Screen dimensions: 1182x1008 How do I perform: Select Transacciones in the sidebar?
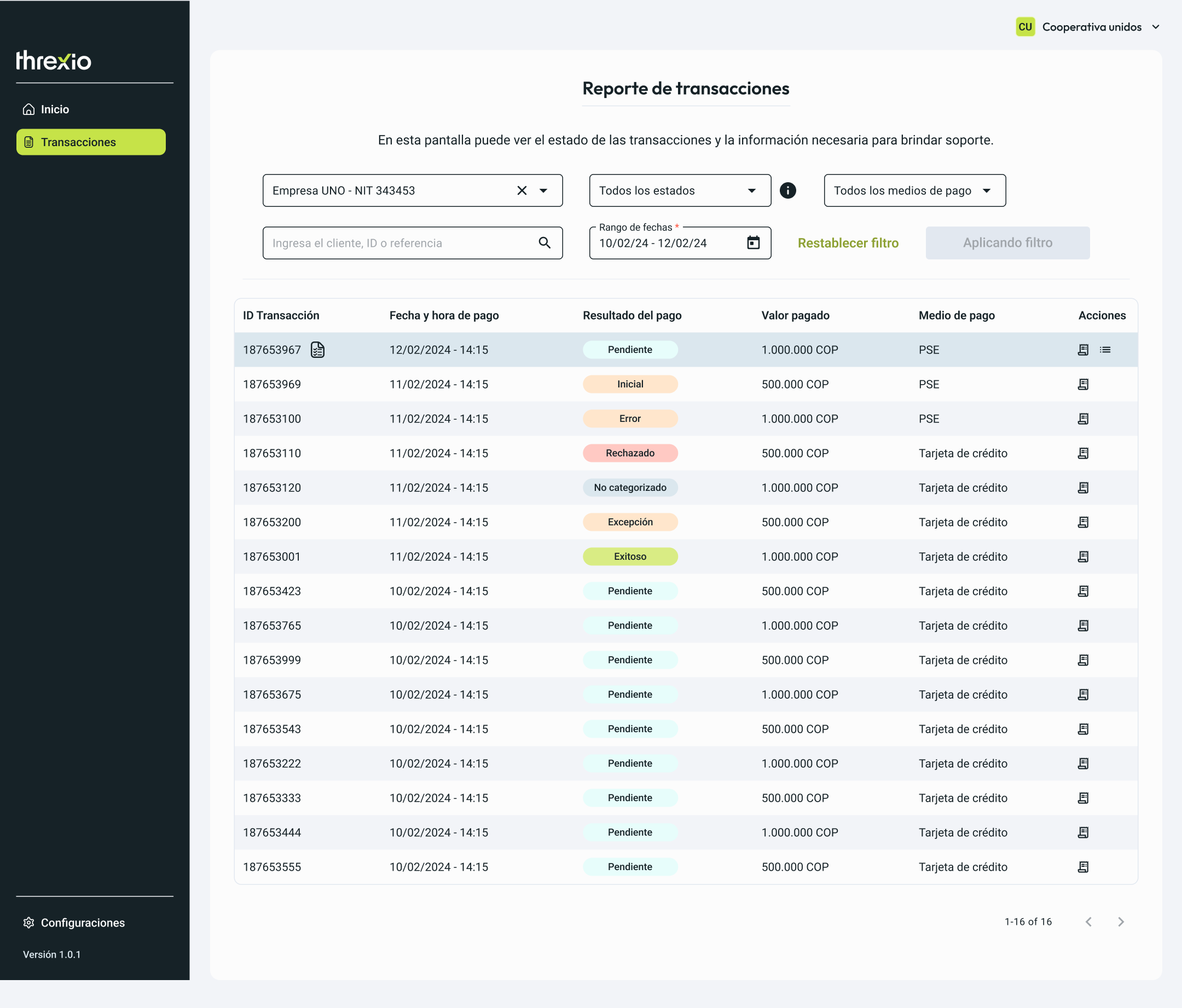(91, 142)
